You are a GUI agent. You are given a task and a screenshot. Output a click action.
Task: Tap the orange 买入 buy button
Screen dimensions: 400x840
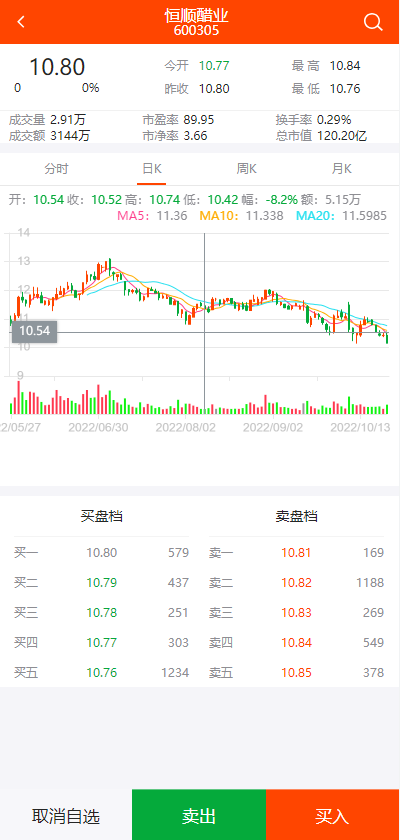coord(333,815)
